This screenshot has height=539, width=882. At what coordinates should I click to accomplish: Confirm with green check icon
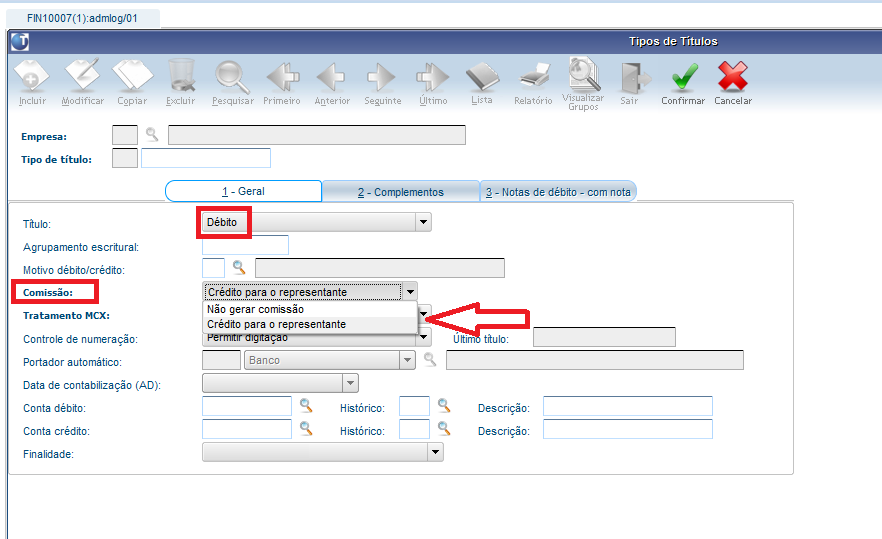point(685,76)
